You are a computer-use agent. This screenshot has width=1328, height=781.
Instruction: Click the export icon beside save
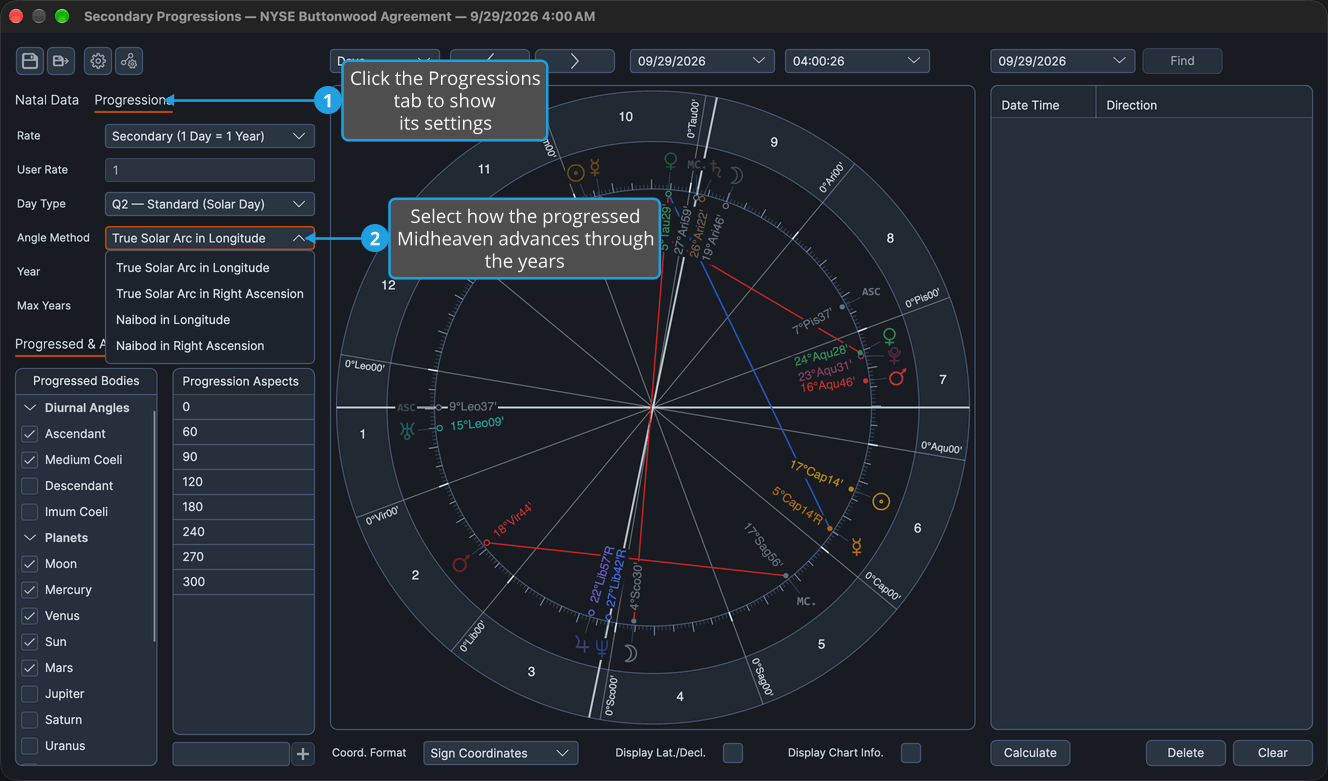[x=61, y=61]
